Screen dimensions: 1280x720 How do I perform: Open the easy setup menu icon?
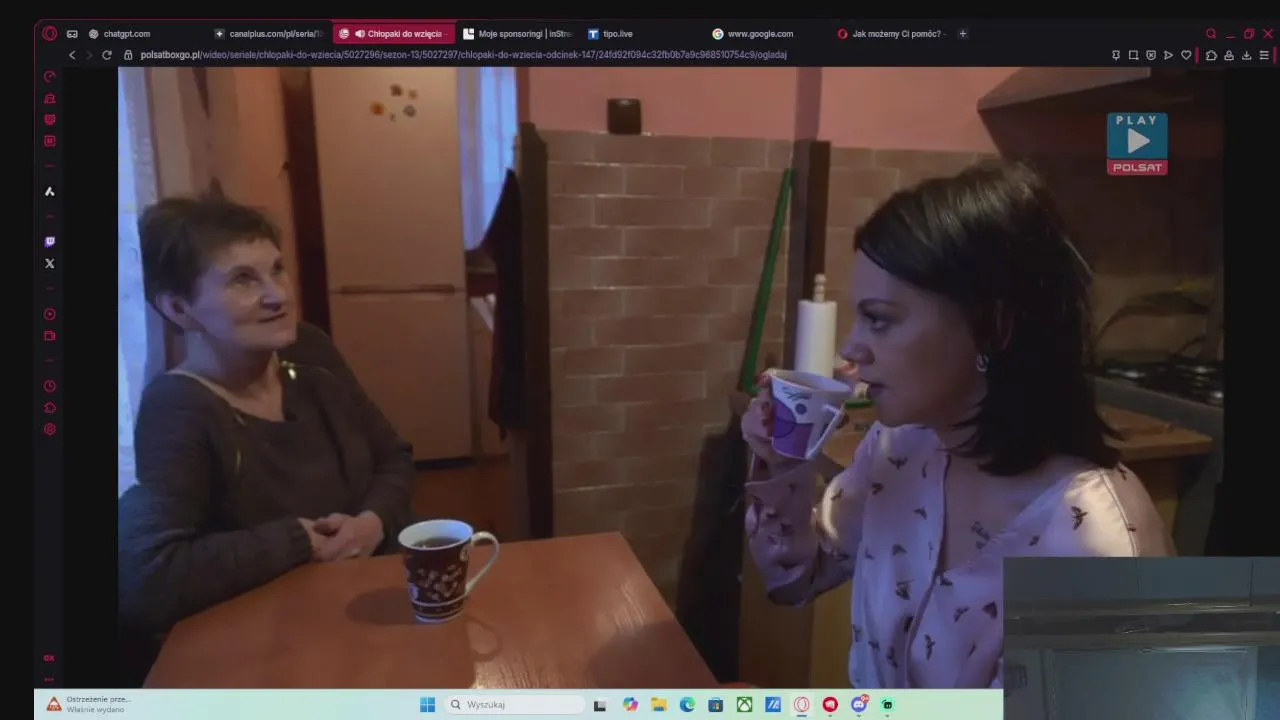click(x=1264, y=55)
